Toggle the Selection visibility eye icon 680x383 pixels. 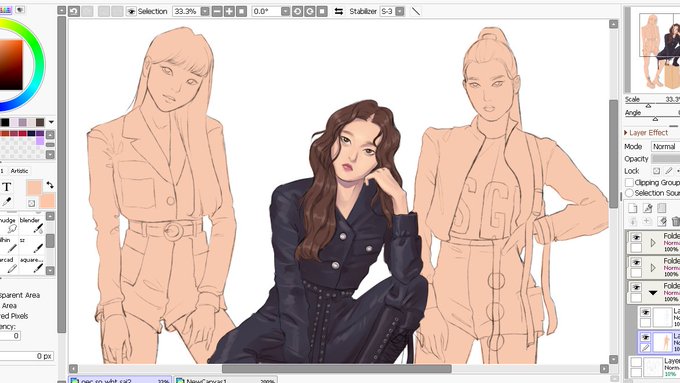[131, 12]
